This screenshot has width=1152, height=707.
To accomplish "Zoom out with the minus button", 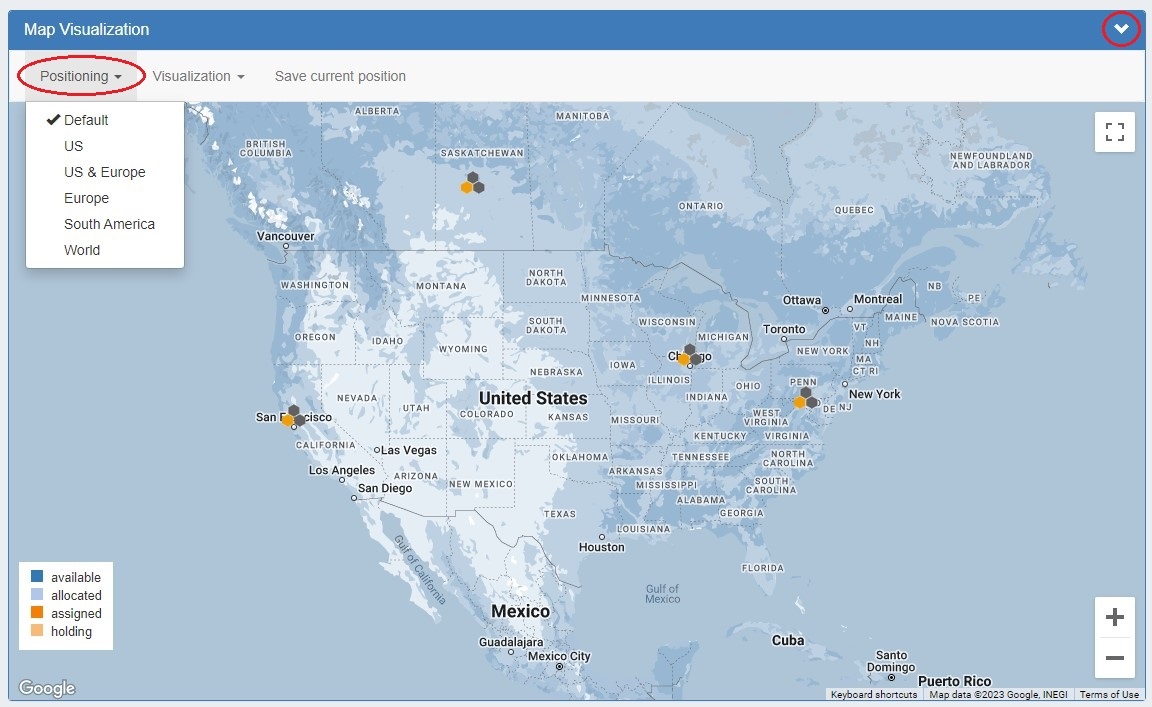I will pyautogui.click(x=1115, y=658).
